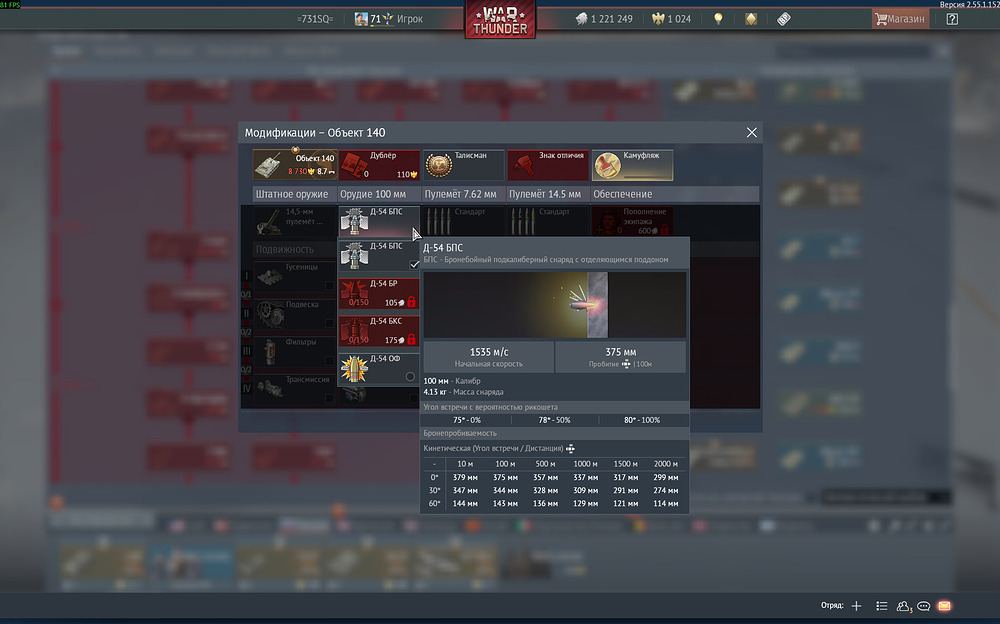Open the glowing mail envelope icon
Image resolution: width=1000 pixels, height=624 pixels.
945,606
